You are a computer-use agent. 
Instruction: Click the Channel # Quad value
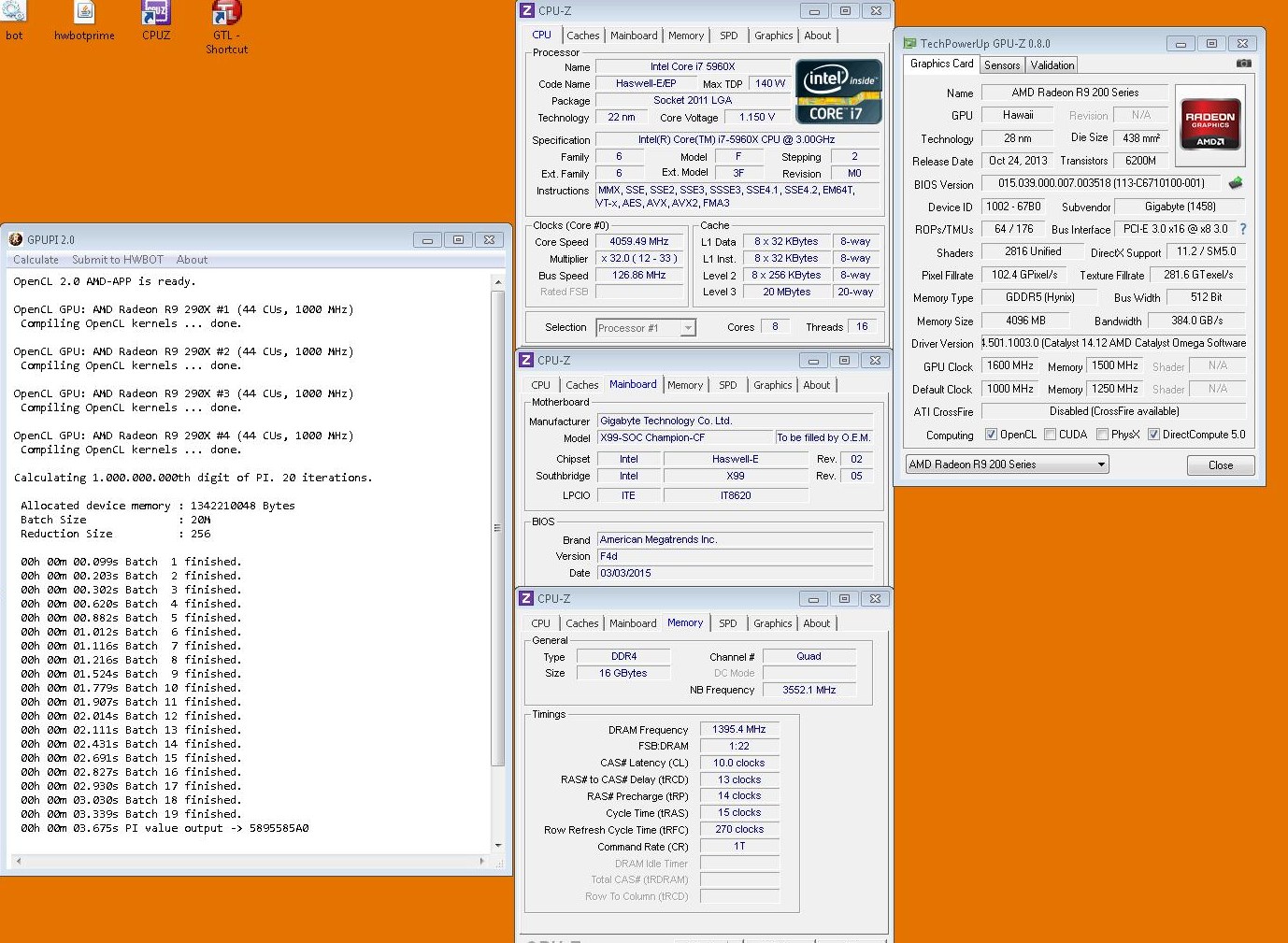point(809,656)
